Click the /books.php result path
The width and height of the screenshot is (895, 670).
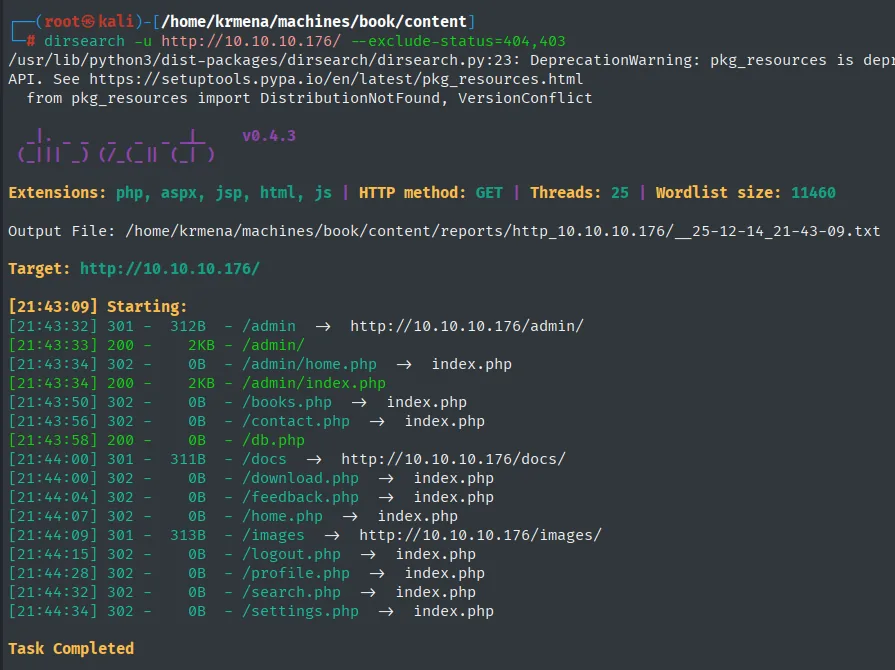point(287,402)
